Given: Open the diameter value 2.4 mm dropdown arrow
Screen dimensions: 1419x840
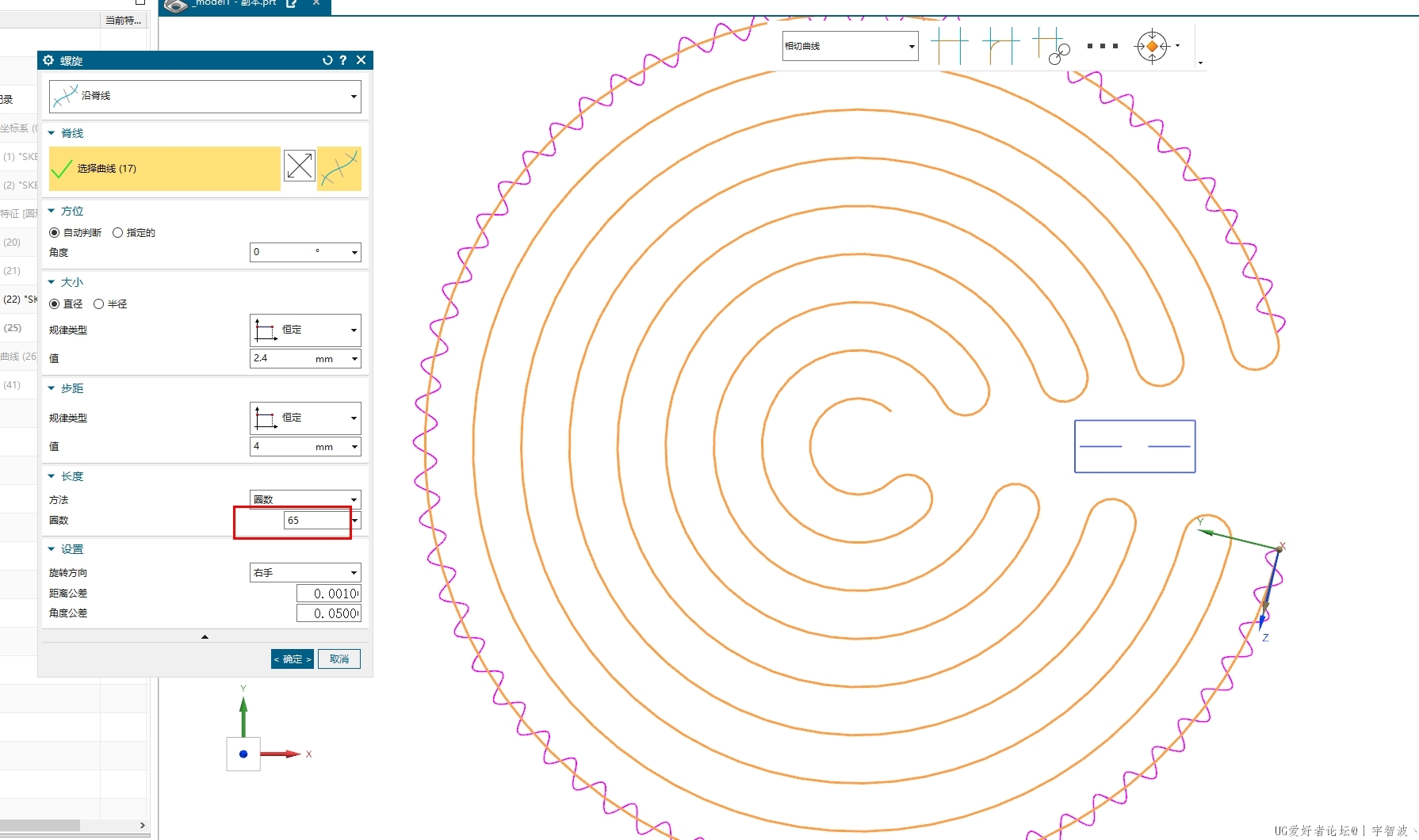Looking at the screenshot, I should click(354, 358).
